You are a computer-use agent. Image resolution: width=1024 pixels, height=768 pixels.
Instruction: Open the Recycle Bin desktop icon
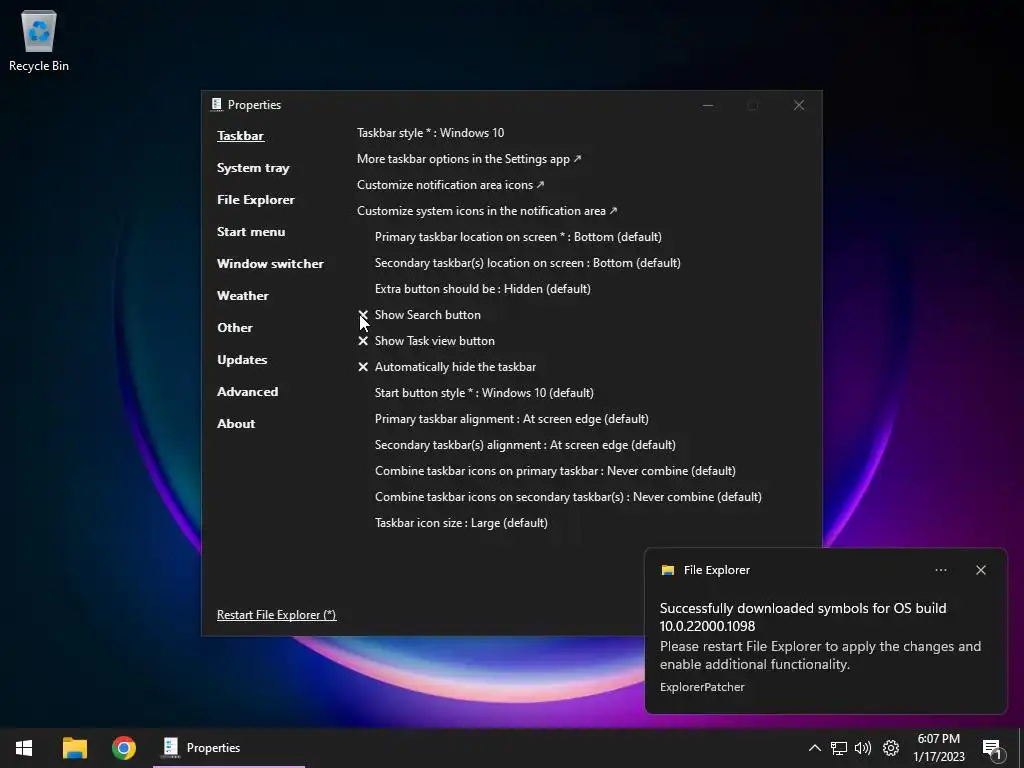(x=39, y=41)
